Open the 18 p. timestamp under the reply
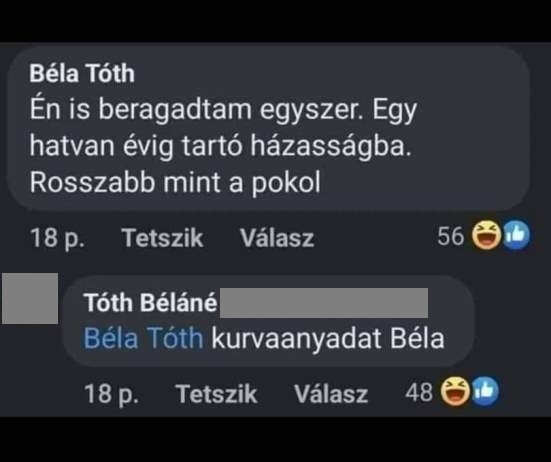Viewport: 551px width, 462px height. point(111,393)
